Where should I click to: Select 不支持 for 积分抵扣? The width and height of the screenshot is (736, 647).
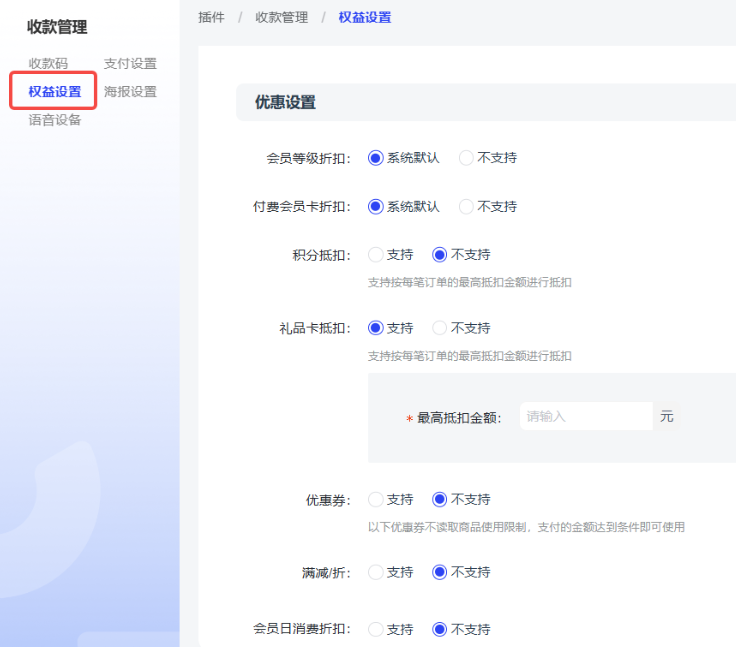[440, 255]
